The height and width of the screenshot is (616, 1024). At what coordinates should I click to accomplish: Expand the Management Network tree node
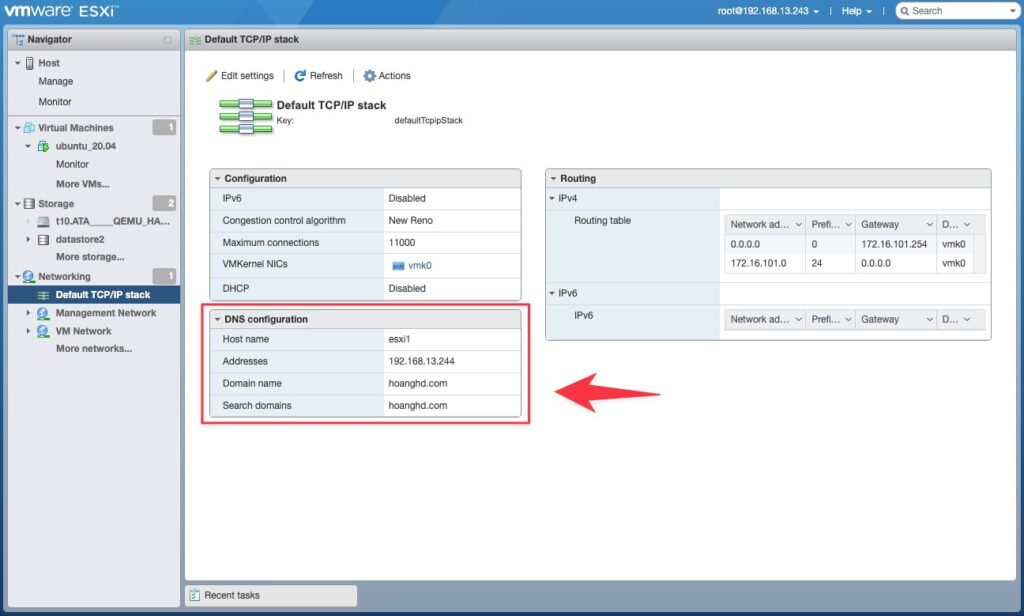(x=28, y=313)
